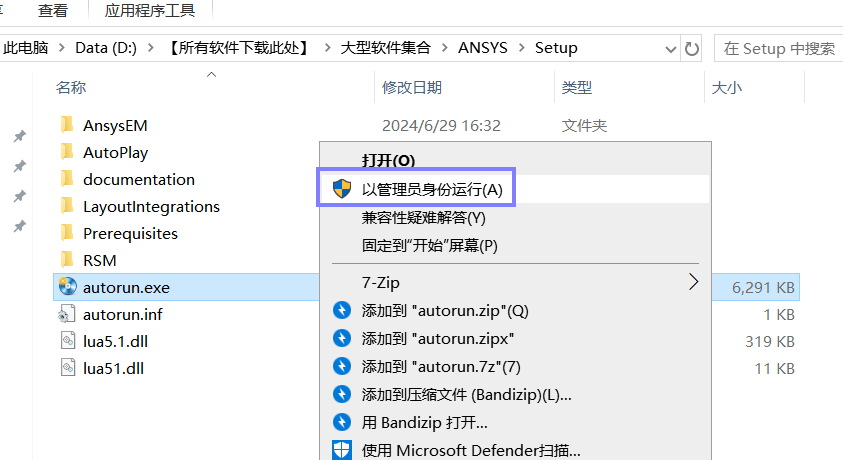Open the address bar history dropdown

[670, 49]
